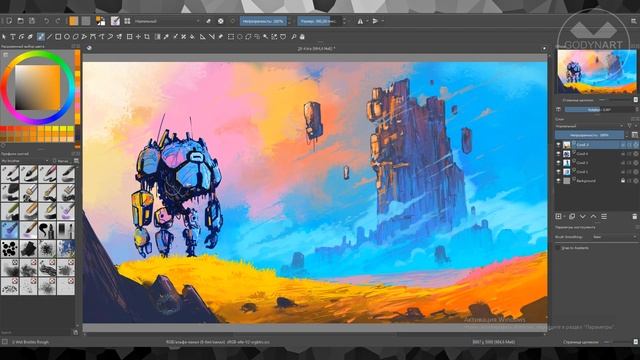Open the brush blending mode dropdown
The width and height of the screenshot is (640, 360).
click(x=167, y=21)
